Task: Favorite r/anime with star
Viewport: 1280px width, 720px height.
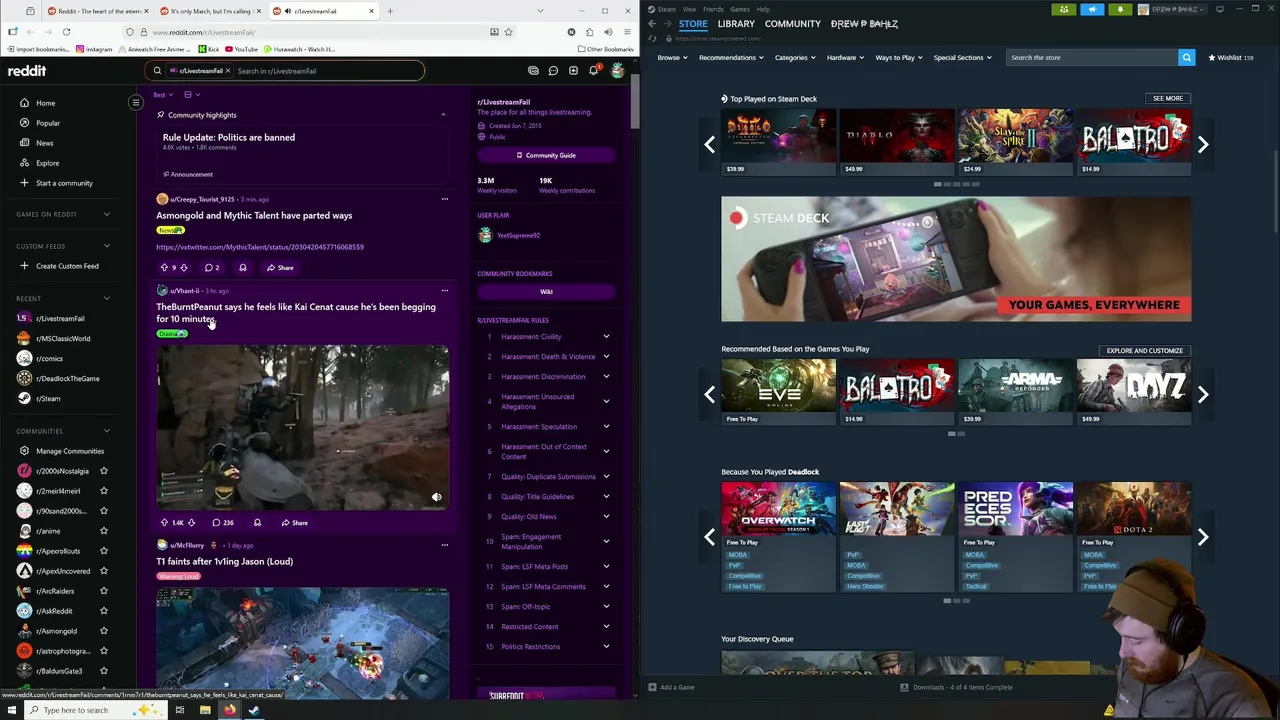Action: 103,531
